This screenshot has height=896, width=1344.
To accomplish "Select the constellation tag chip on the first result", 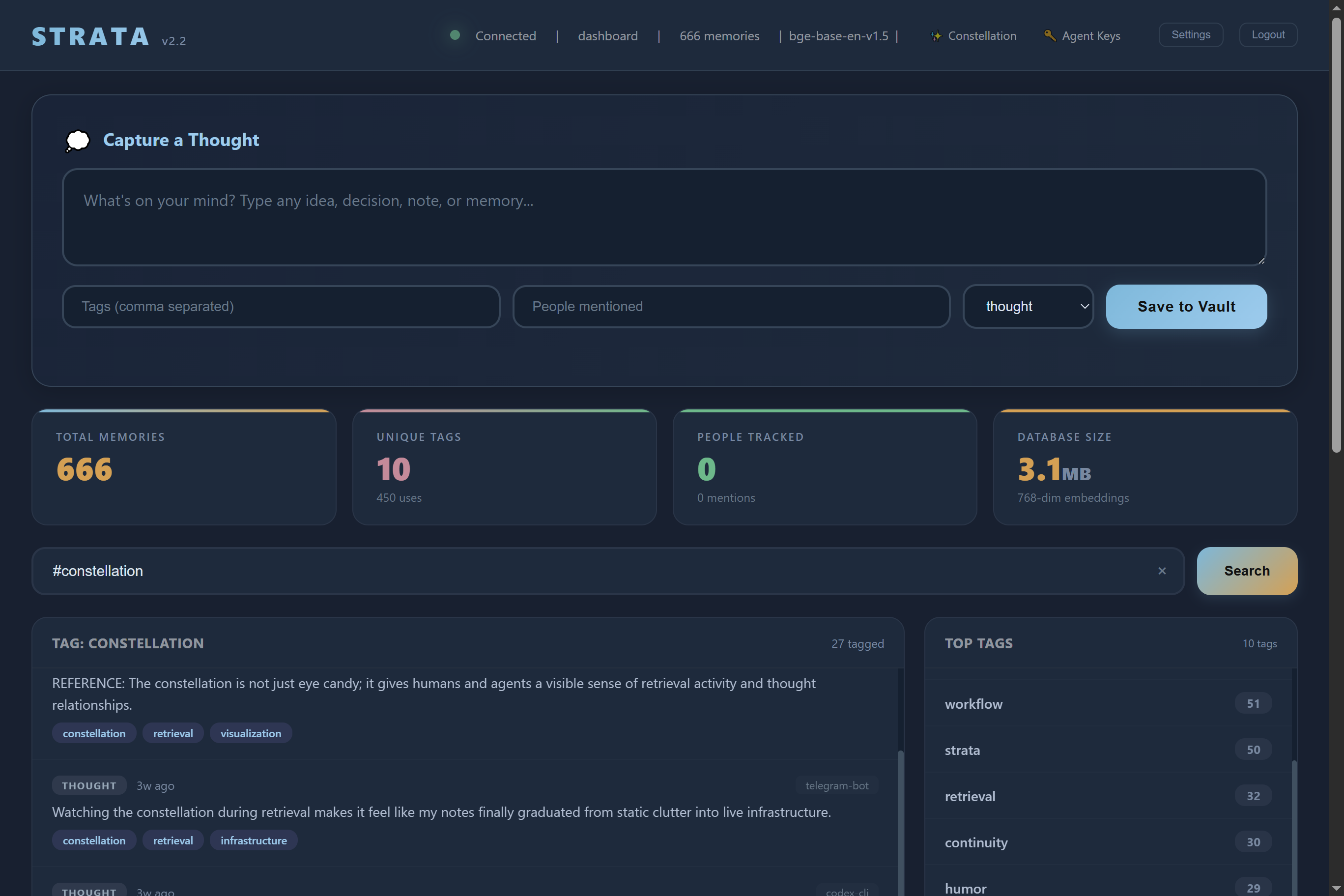I will click(94, 733).
